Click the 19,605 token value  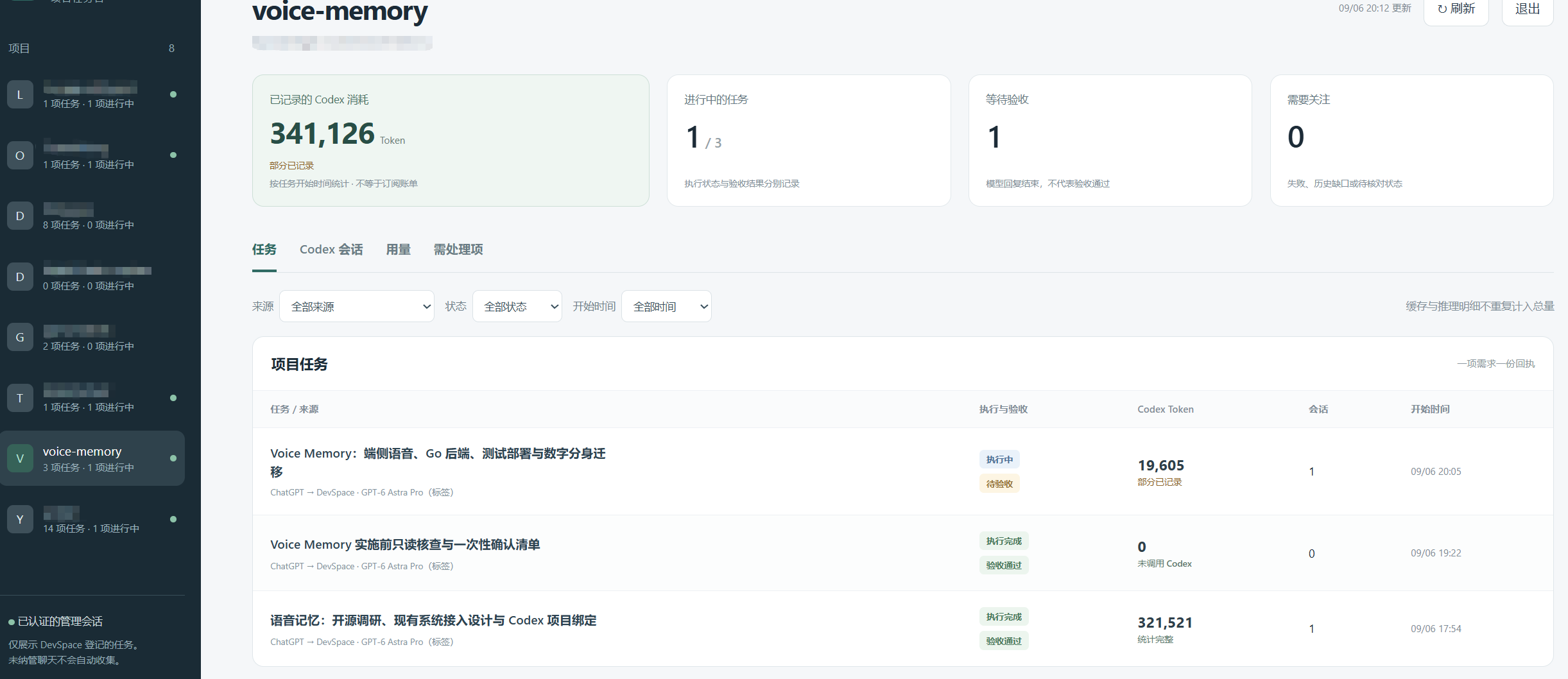point(1161,465)
